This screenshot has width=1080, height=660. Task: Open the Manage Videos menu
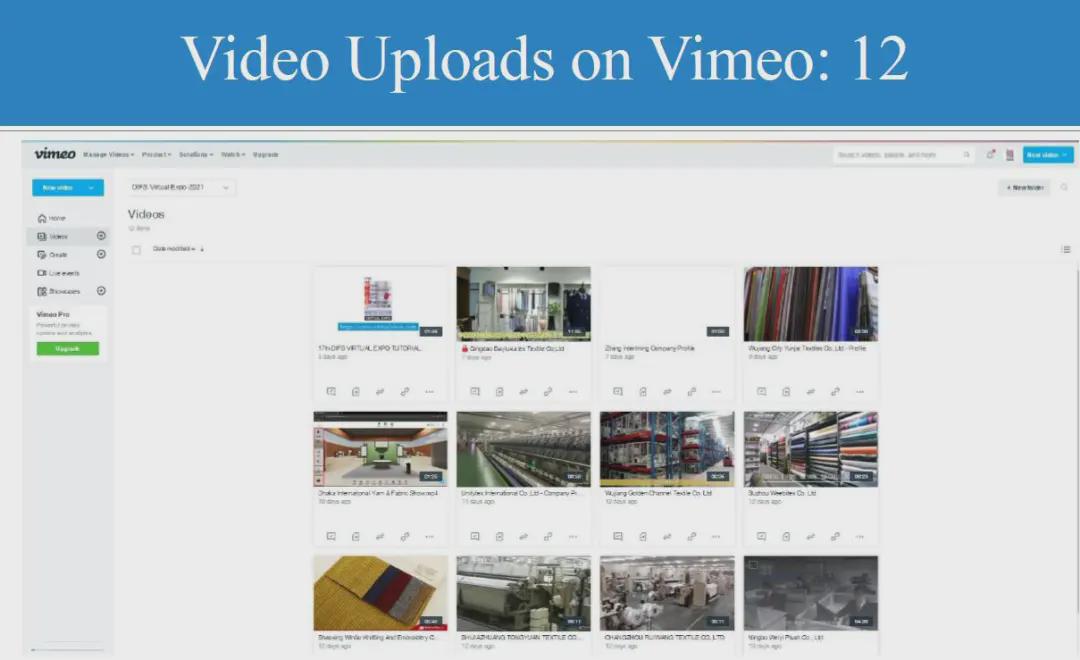click(108, 155)
